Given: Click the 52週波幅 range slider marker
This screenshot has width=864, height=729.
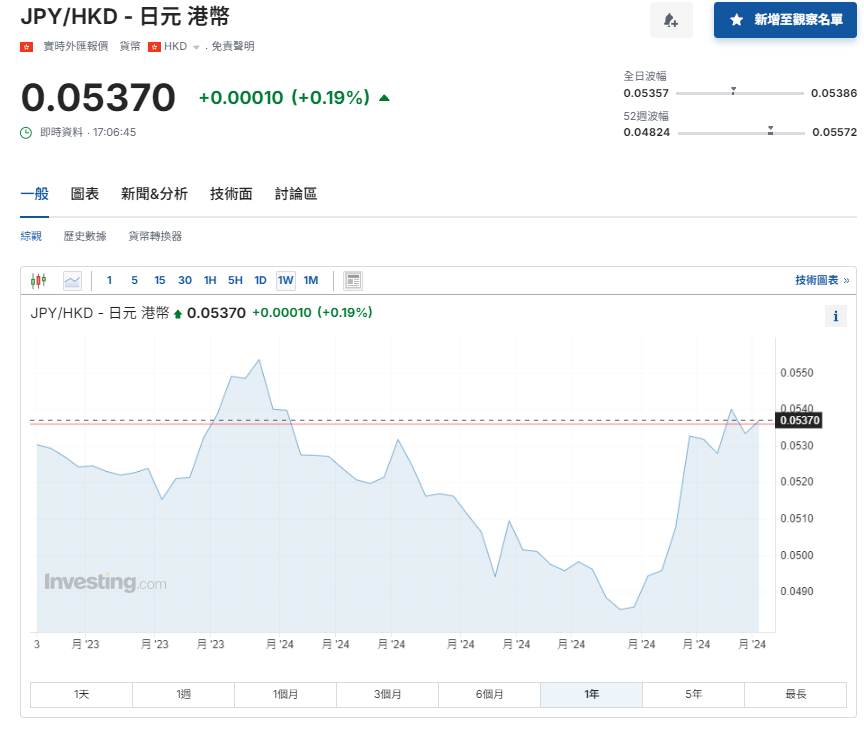Looking at the screenshot, I should [x=770, y=130].
